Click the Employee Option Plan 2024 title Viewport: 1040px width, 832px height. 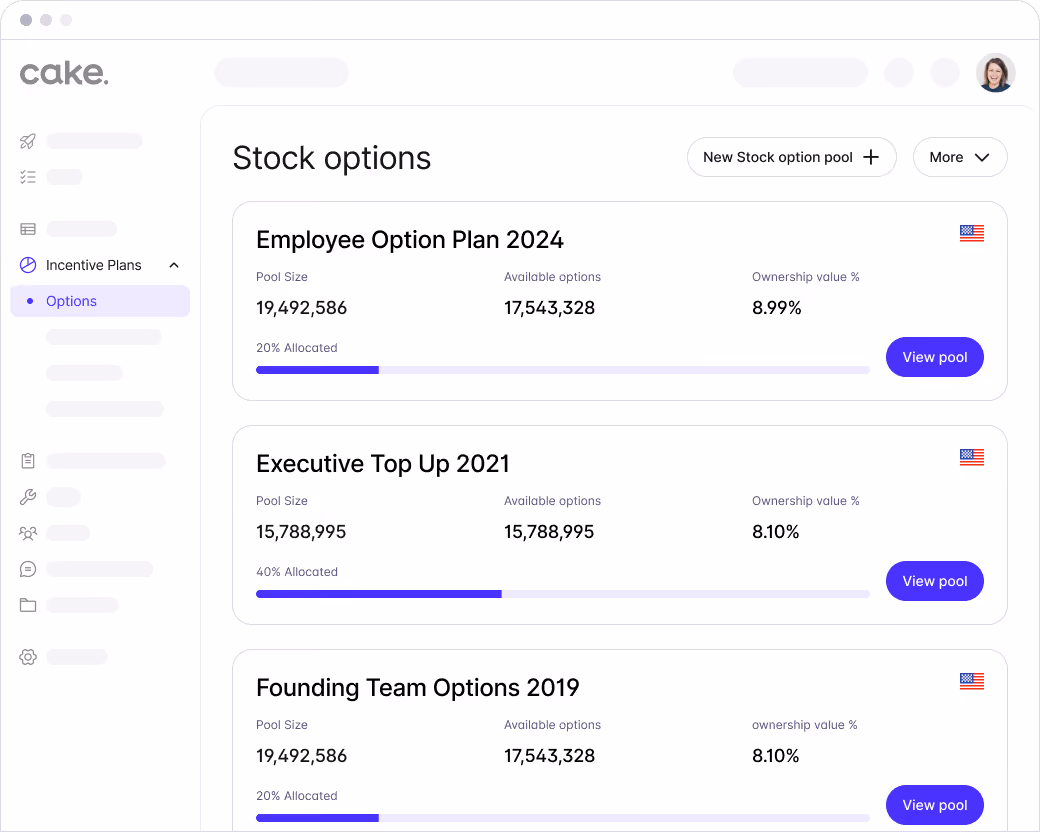click(409, 240)
